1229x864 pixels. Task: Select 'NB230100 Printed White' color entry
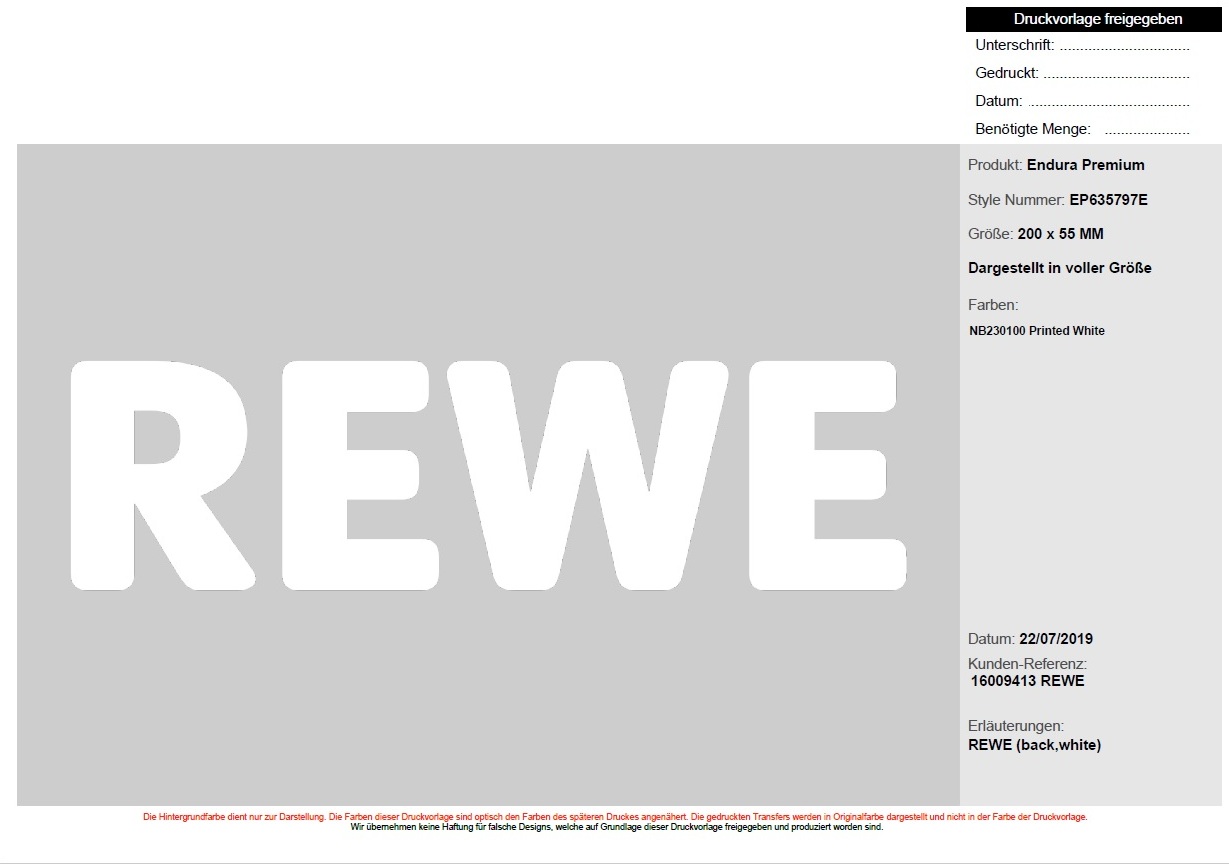tap(1037, 331)
